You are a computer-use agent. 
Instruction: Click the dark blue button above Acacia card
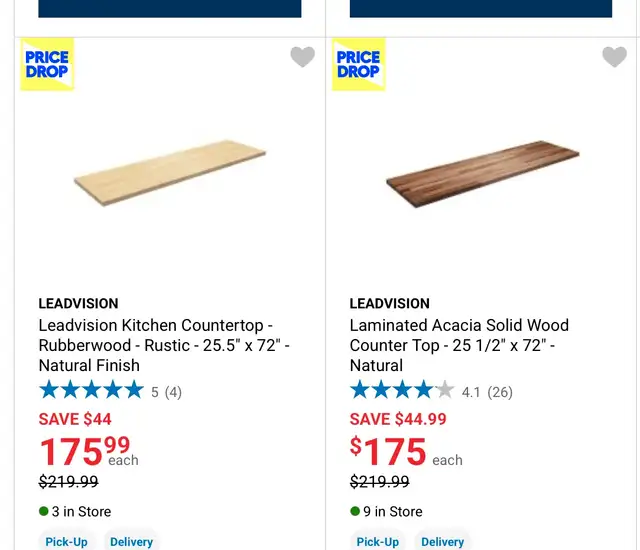click(x=481, y=9)
